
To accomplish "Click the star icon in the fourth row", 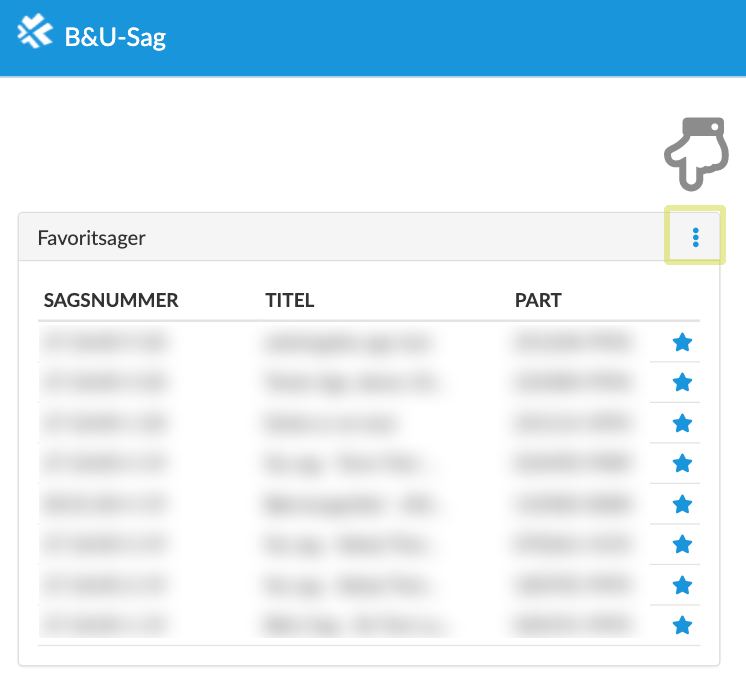I will (x=682, y=463).
